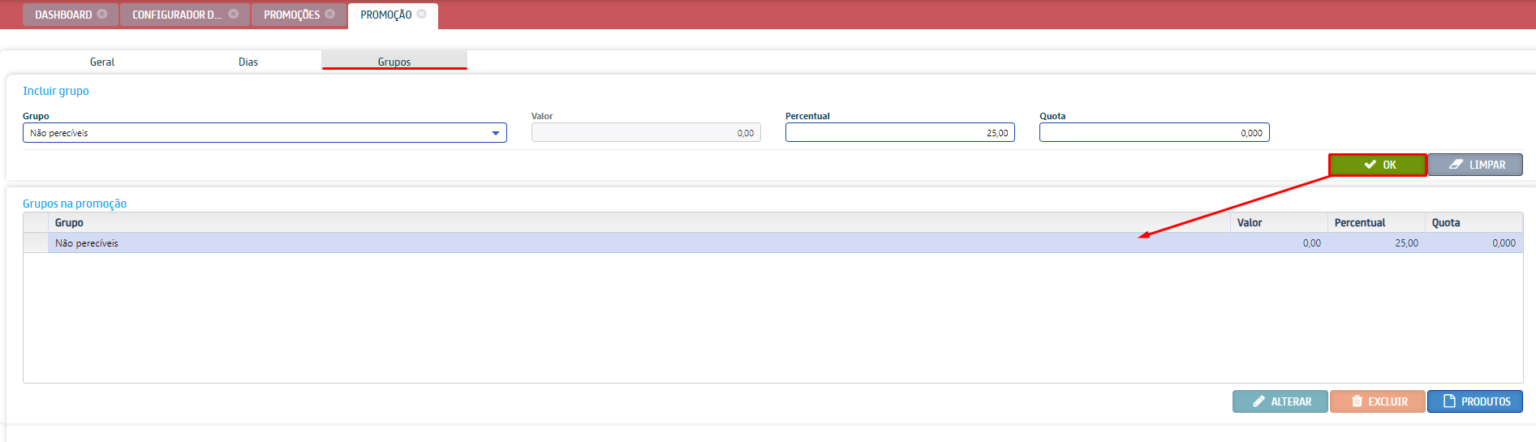Expand the Grupo dropdown arrow
The image size is (1536, 442).
495,133
